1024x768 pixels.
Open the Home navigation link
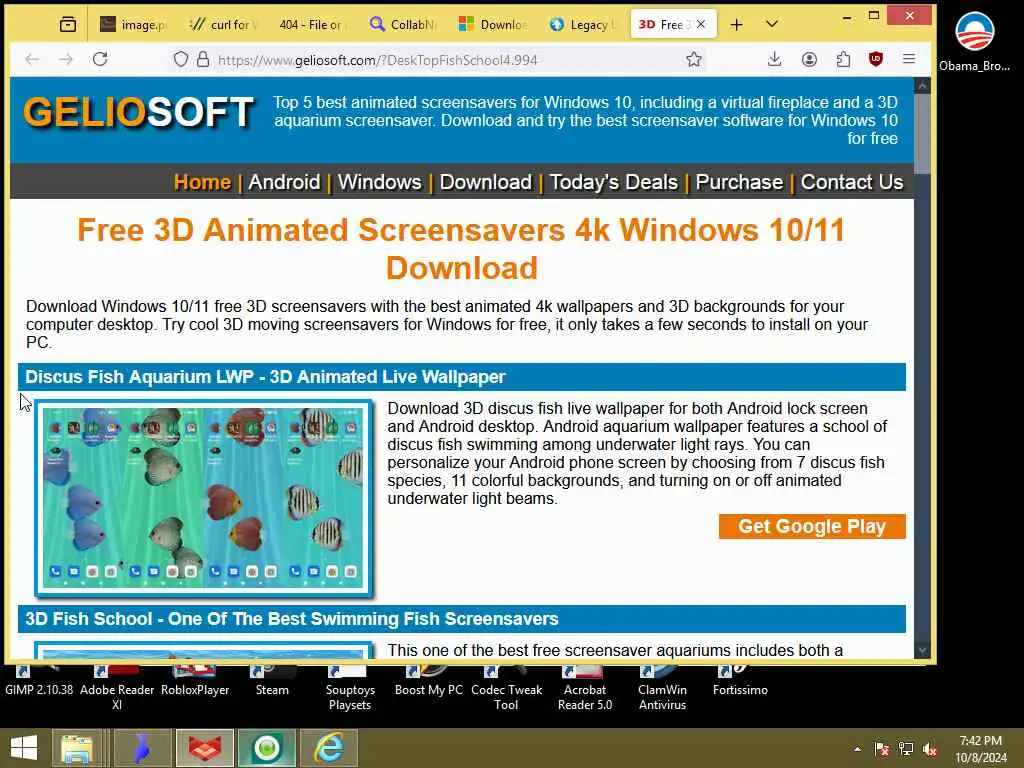point(202,182)
